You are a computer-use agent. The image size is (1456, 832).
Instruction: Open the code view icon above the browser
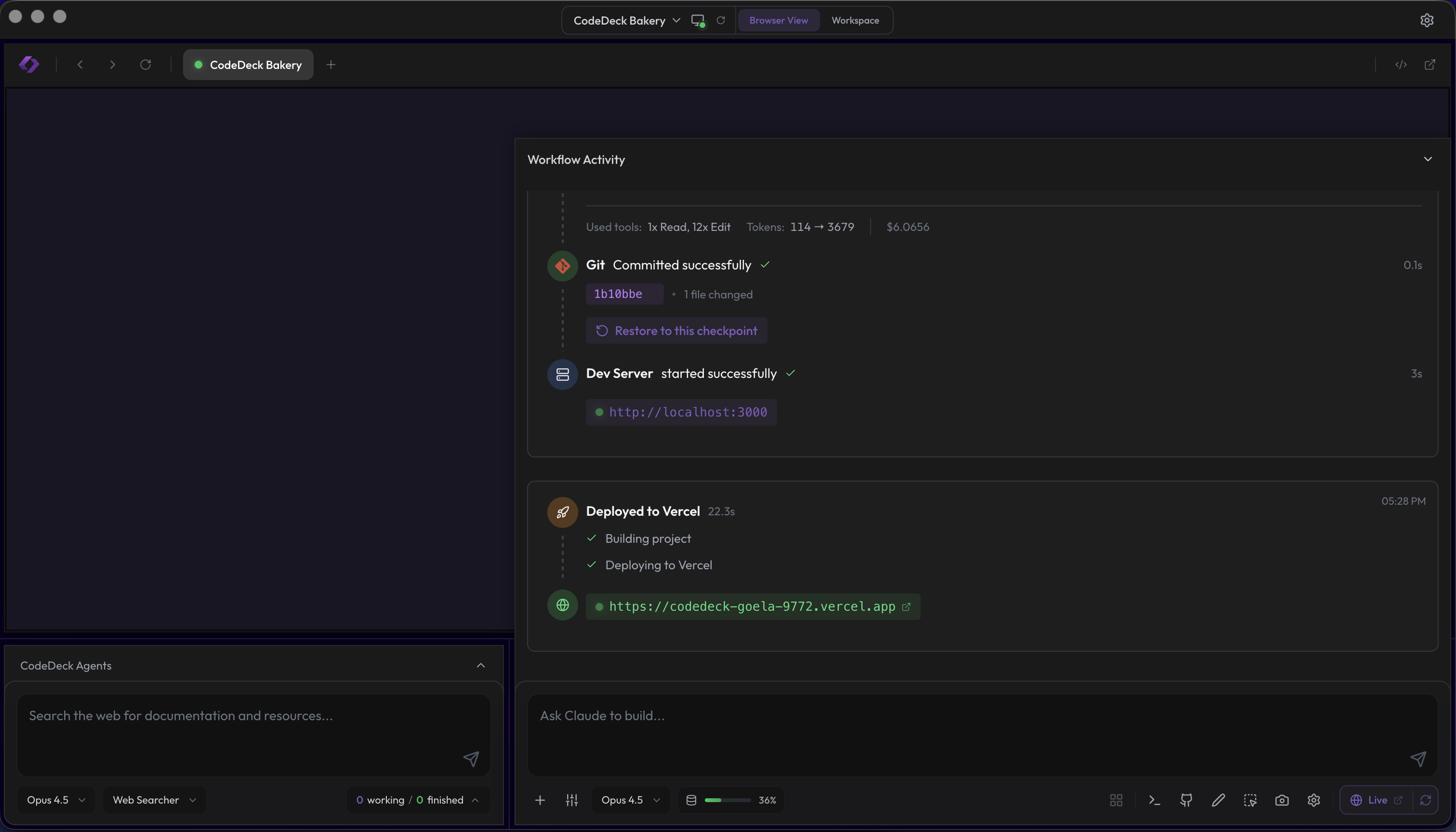pyautogui.click(x=1402, y=65)
